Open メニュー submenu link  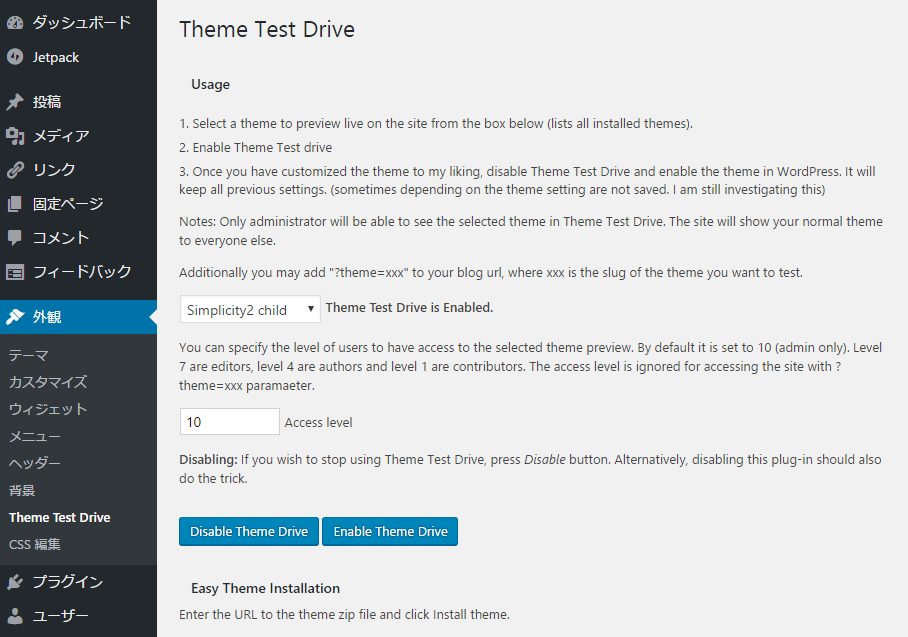[x=35, y=436]
